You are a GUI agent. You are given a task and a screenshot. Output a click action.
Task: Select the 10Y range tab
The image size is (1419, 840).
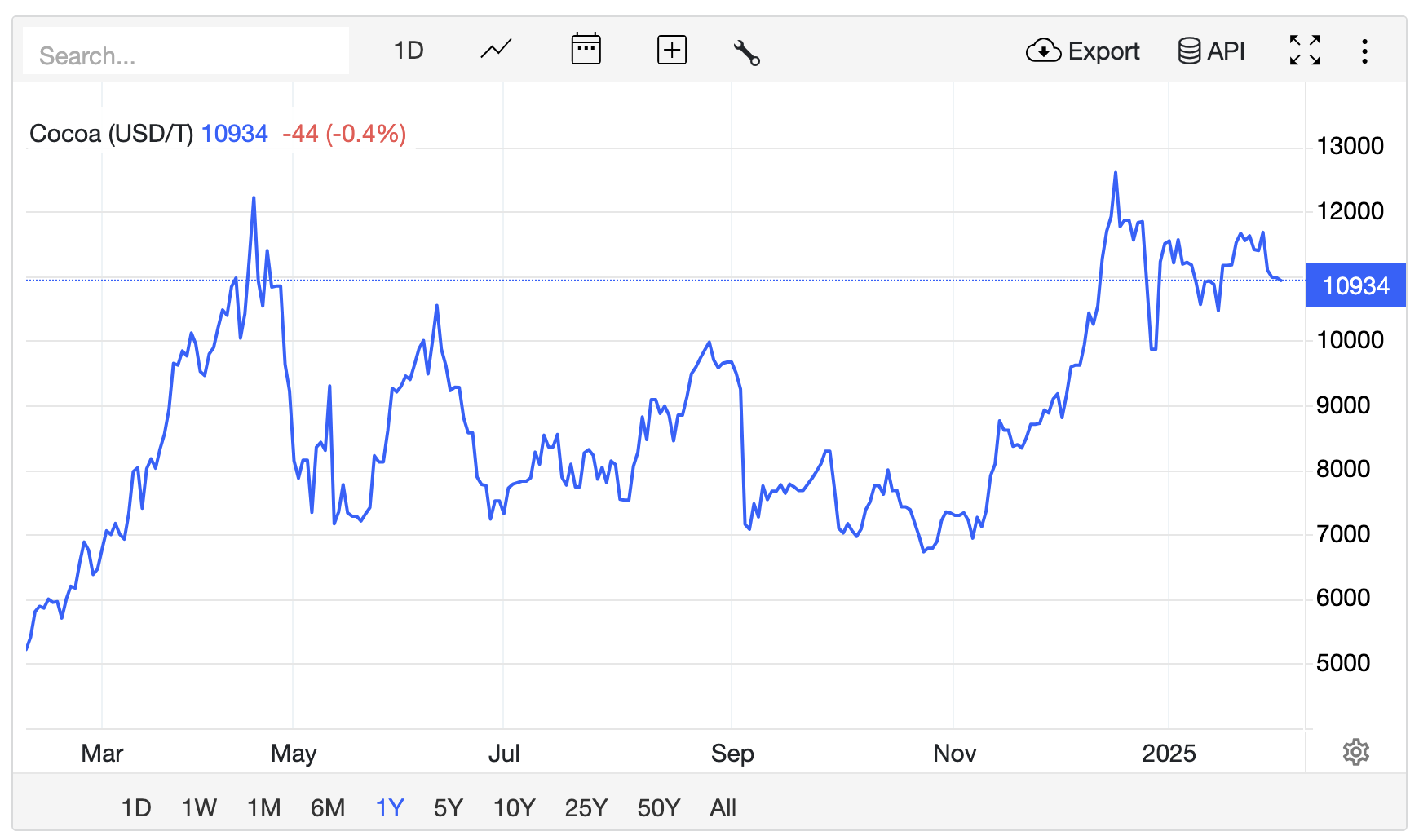pos(515,808)
